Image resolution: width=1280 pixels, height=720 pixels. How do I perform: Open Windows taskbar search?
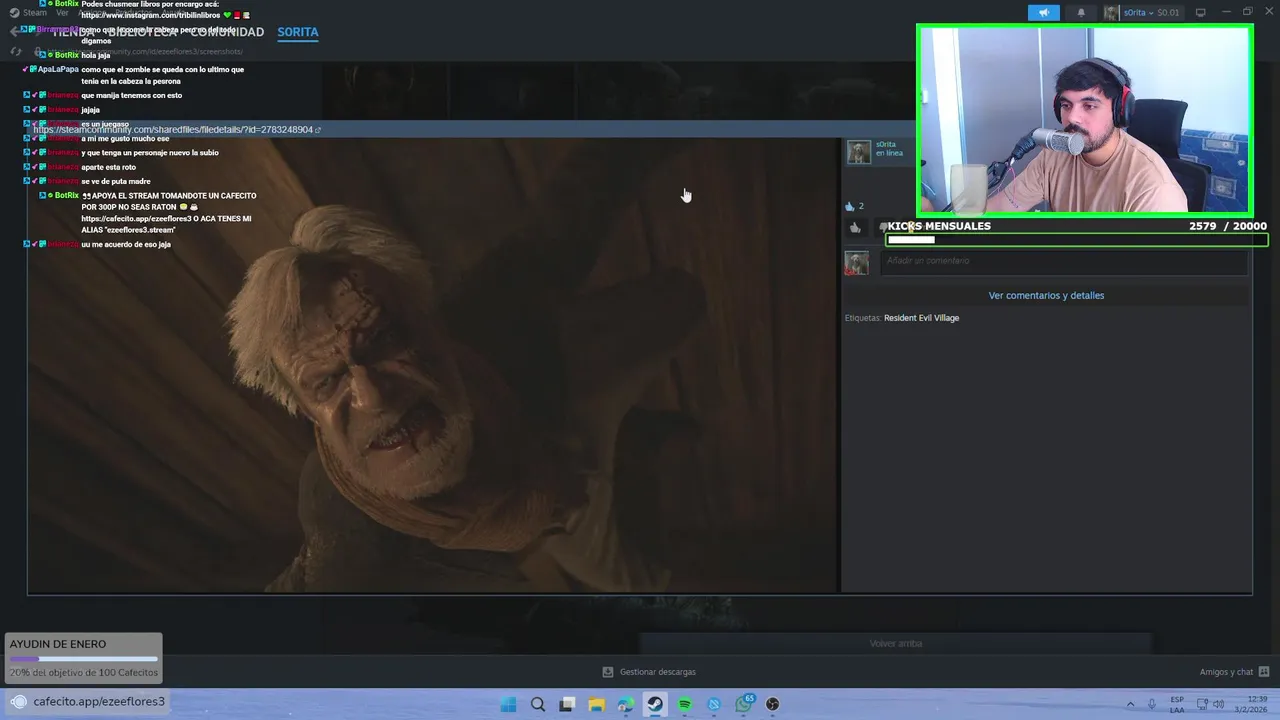coord(538,704)
